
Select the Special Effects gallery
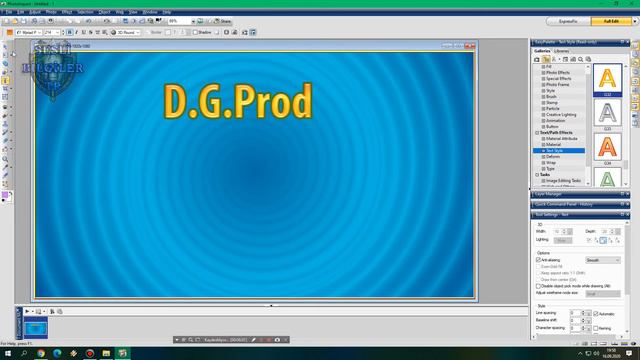click(558, 79)
